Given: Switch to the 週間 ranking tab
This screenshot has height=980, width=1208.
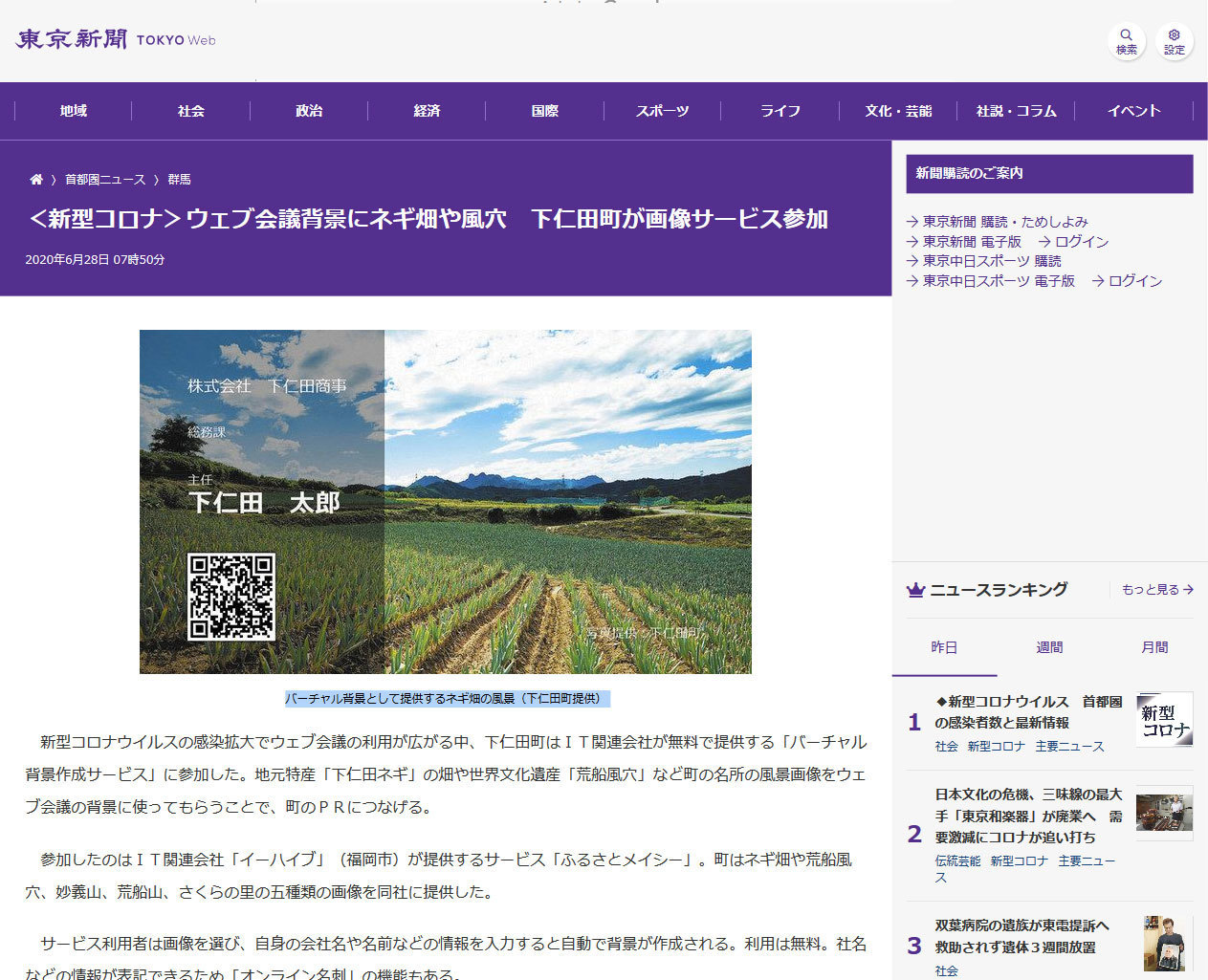Looking at the screenshot, I should pyautogui.click(x=1049, y=647).
